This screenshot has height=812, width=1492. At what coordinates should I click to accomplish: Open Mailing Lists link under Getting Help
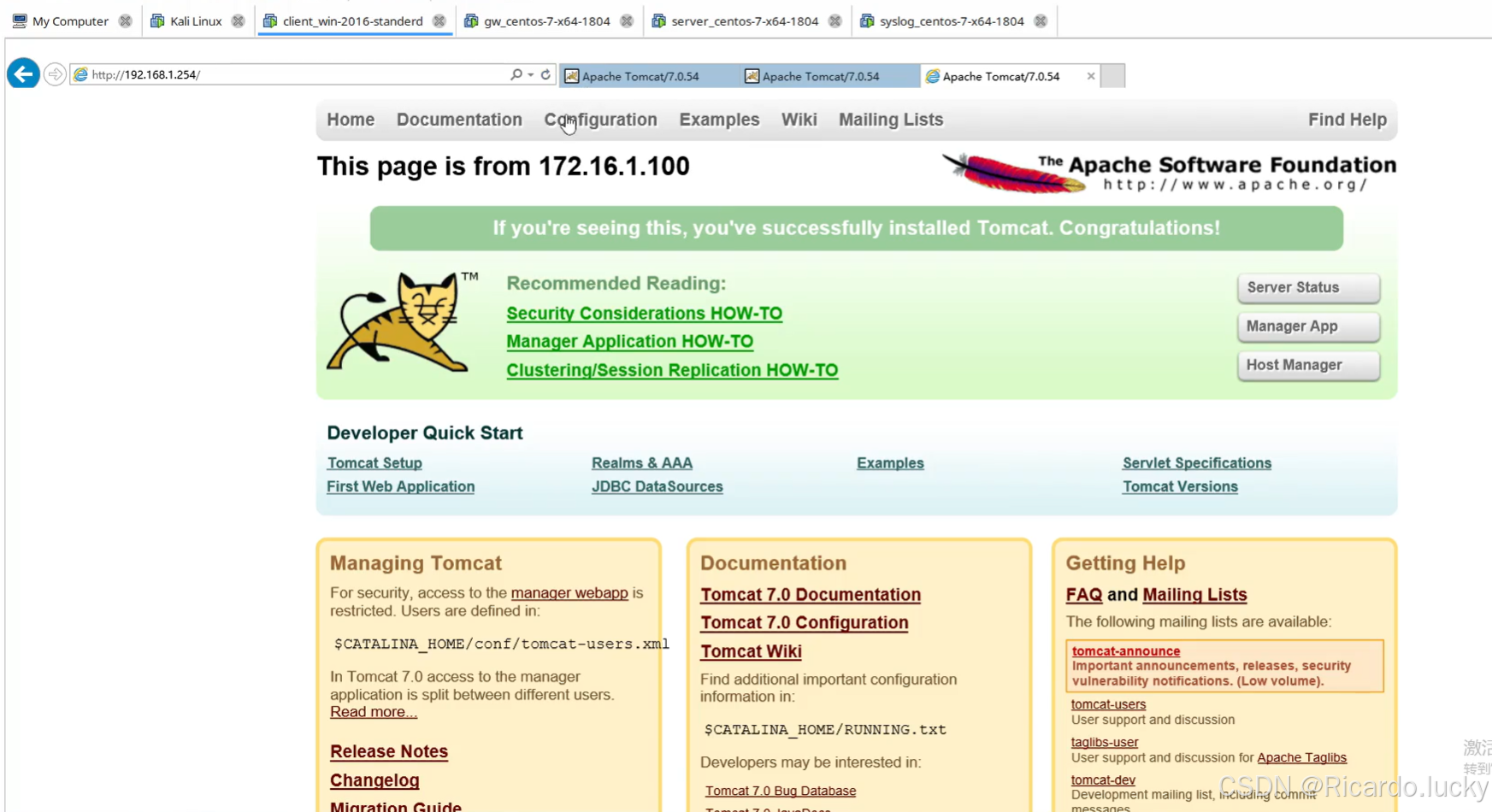1194,595
